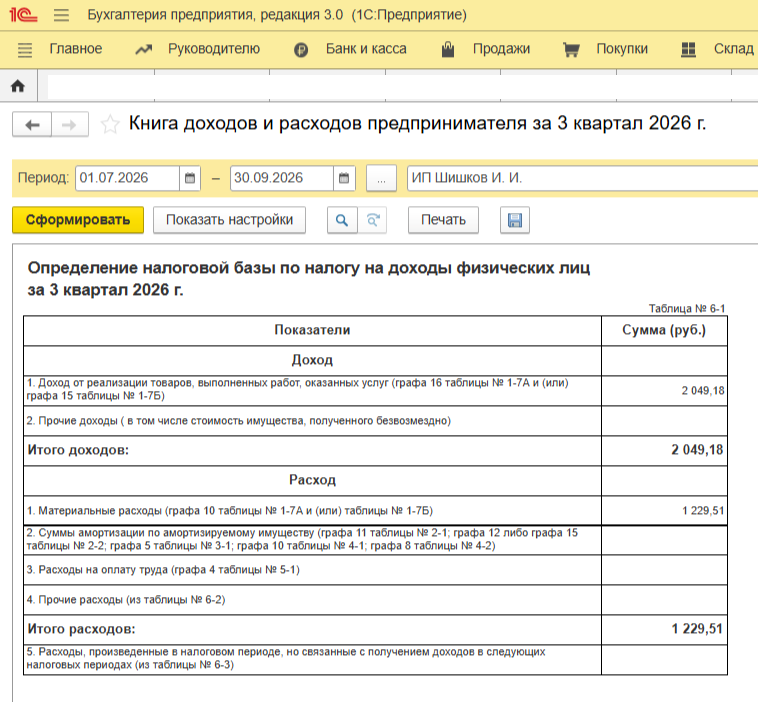Viewport: 758px width, 702px height.
Task: Click Итого расходов label
Action: [x=82, y=629]
